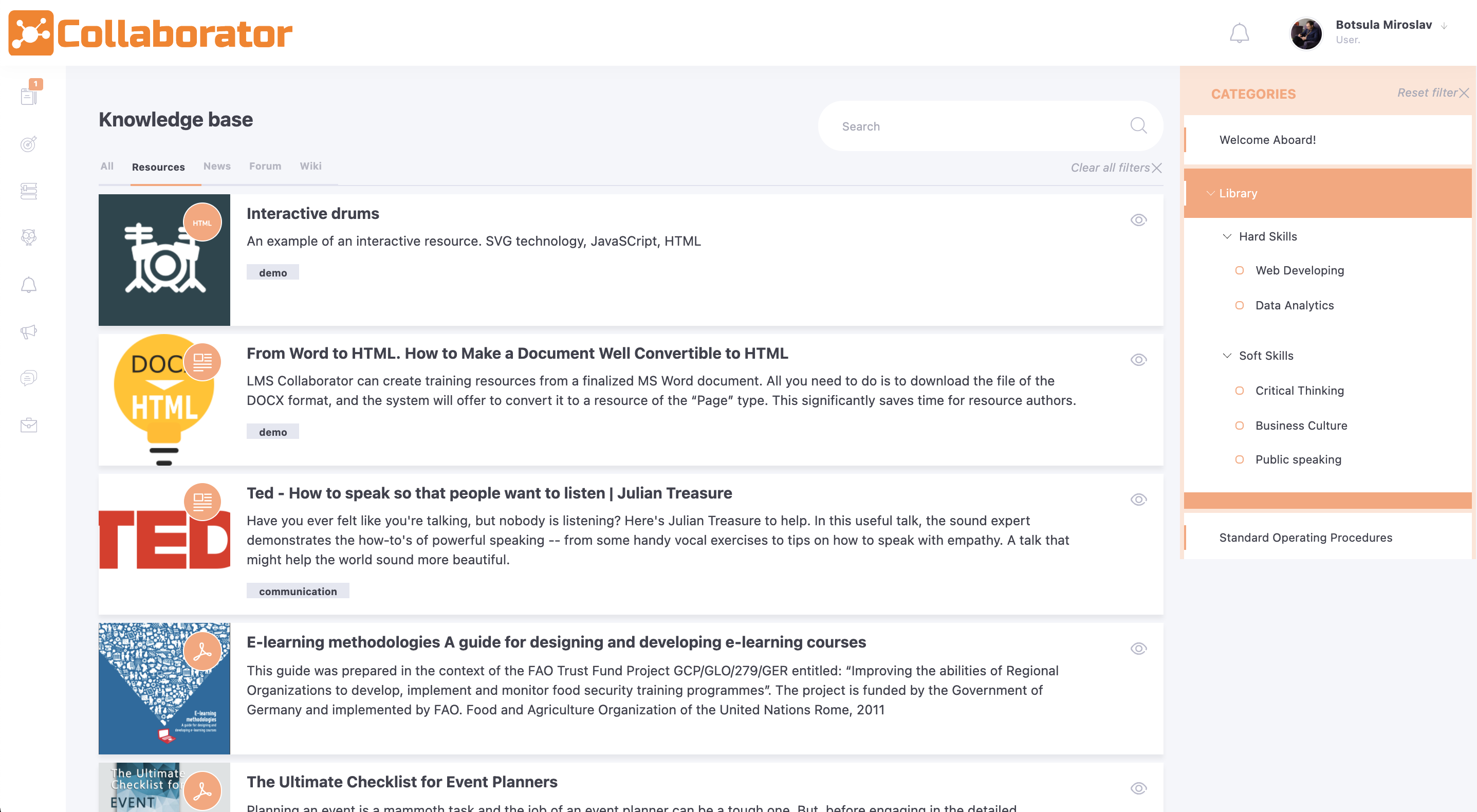Image resolution: width=1477 pixels, height=812 pixels.
Task: Click the tasks icon with badge 1
Action: 29,95
